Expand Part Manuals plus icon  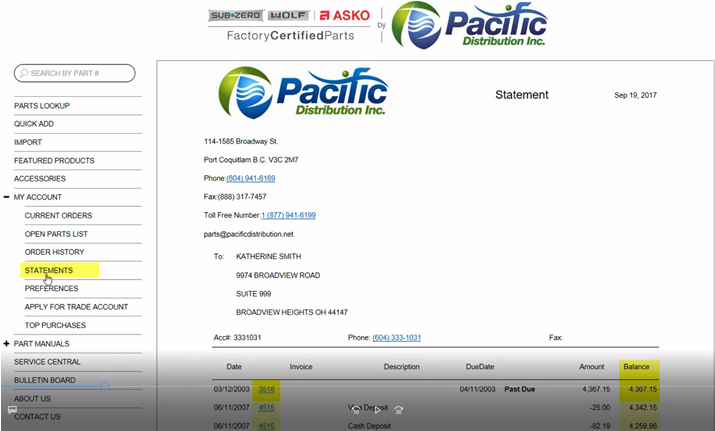coord(6,343)
